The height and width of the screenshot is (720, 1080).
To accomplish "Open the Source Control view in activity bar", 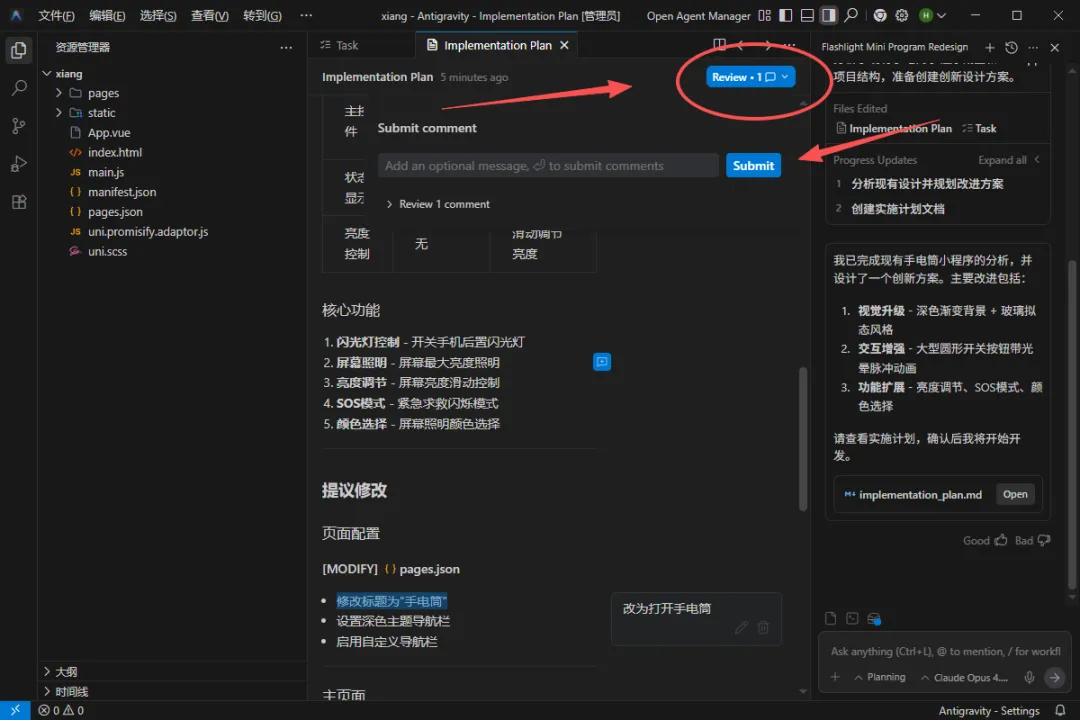I will tap(18, 126).
